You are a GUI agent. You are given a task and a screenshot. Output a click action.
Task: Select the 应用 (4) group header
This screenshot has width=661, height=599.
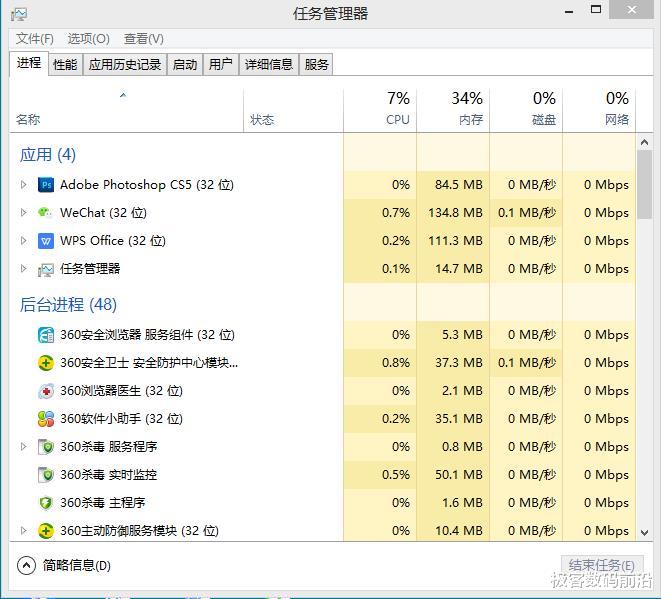(x=48, y=155)
